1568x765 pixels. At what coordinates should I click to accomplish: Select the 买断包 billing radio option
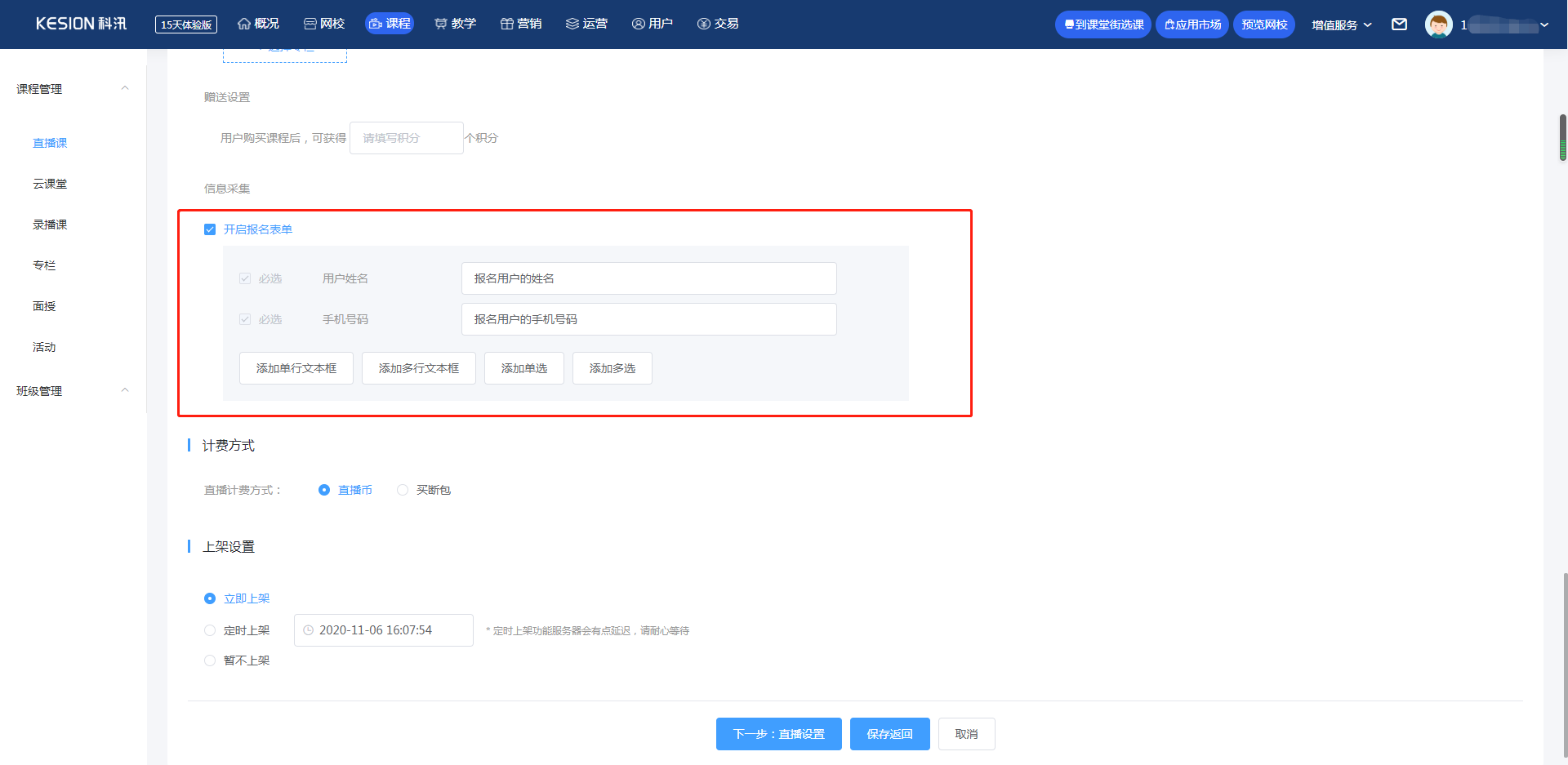click(403, 490)
